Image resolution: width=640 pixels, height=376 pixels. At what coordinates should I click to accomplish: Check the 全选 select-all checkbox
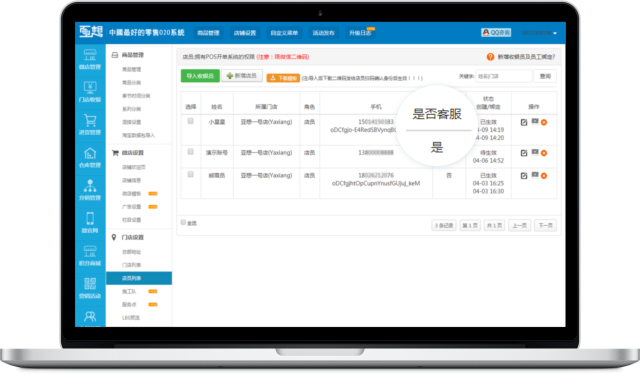(x=183, y=222)
